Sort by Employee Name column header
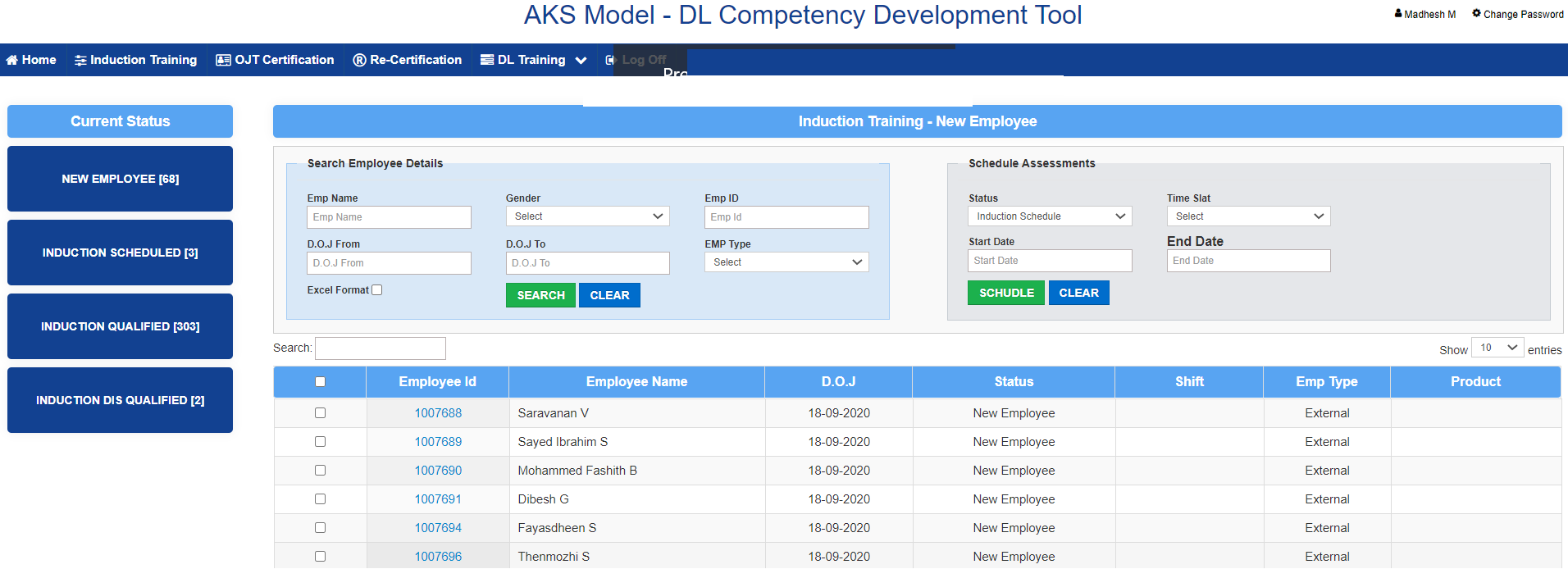 tap(636, 382)
